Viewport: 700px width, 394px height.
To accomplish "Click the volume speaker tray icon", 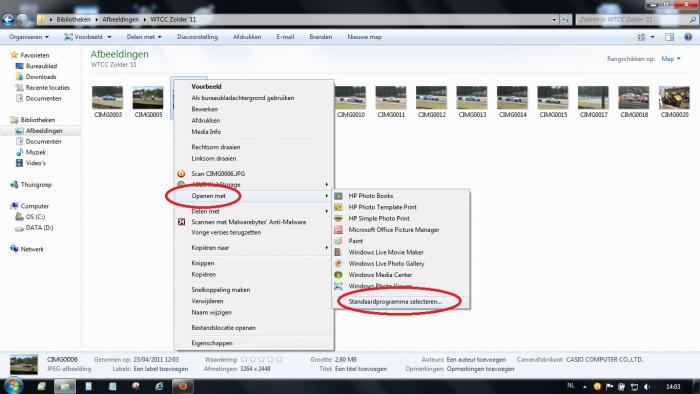I will (646, 387).
